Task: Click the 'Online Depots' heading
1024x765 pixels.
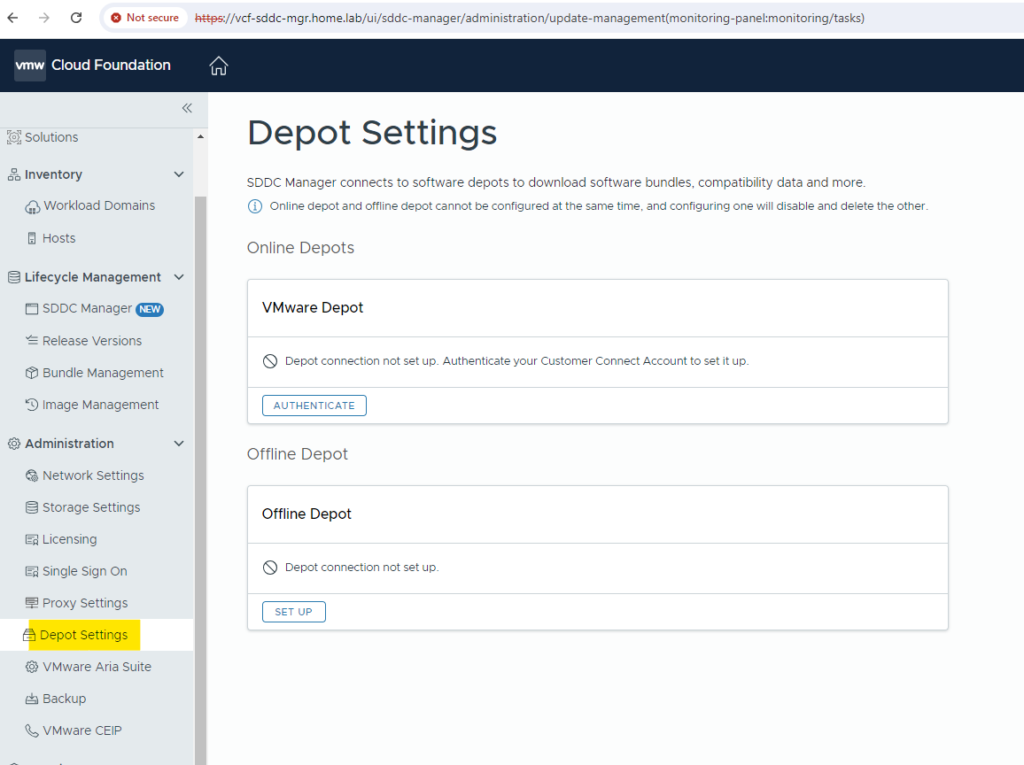Action: 300,248
